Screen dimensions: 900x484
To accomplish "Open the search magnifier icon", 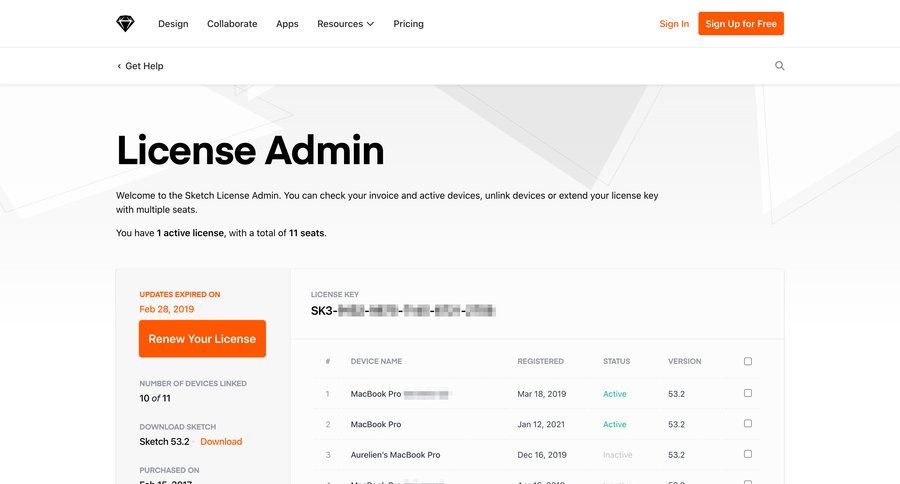I will coord(779,65).
